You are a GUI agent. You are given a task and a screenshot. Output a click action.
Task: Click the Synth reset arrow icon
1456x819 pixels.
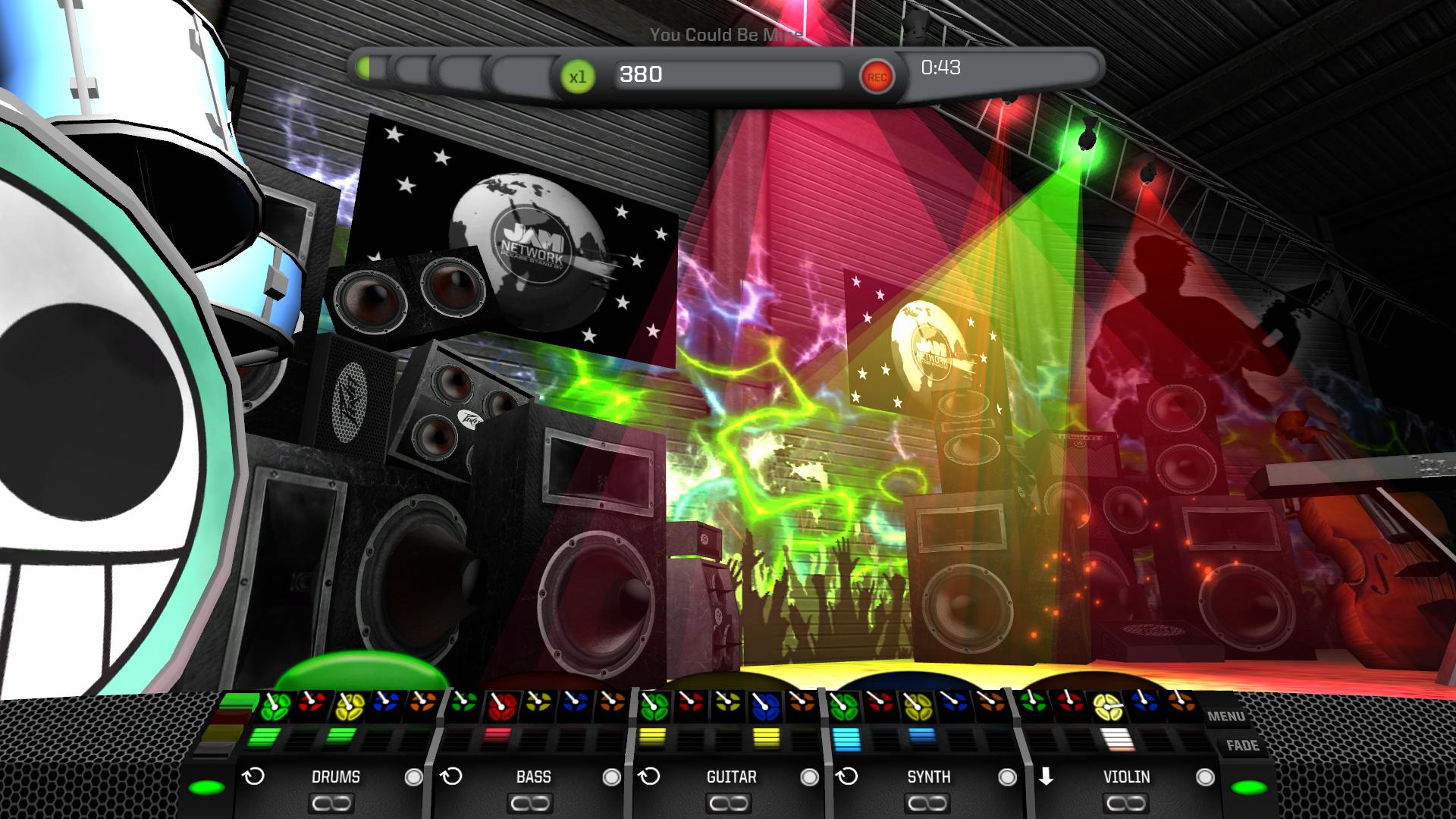pos(847,777)
